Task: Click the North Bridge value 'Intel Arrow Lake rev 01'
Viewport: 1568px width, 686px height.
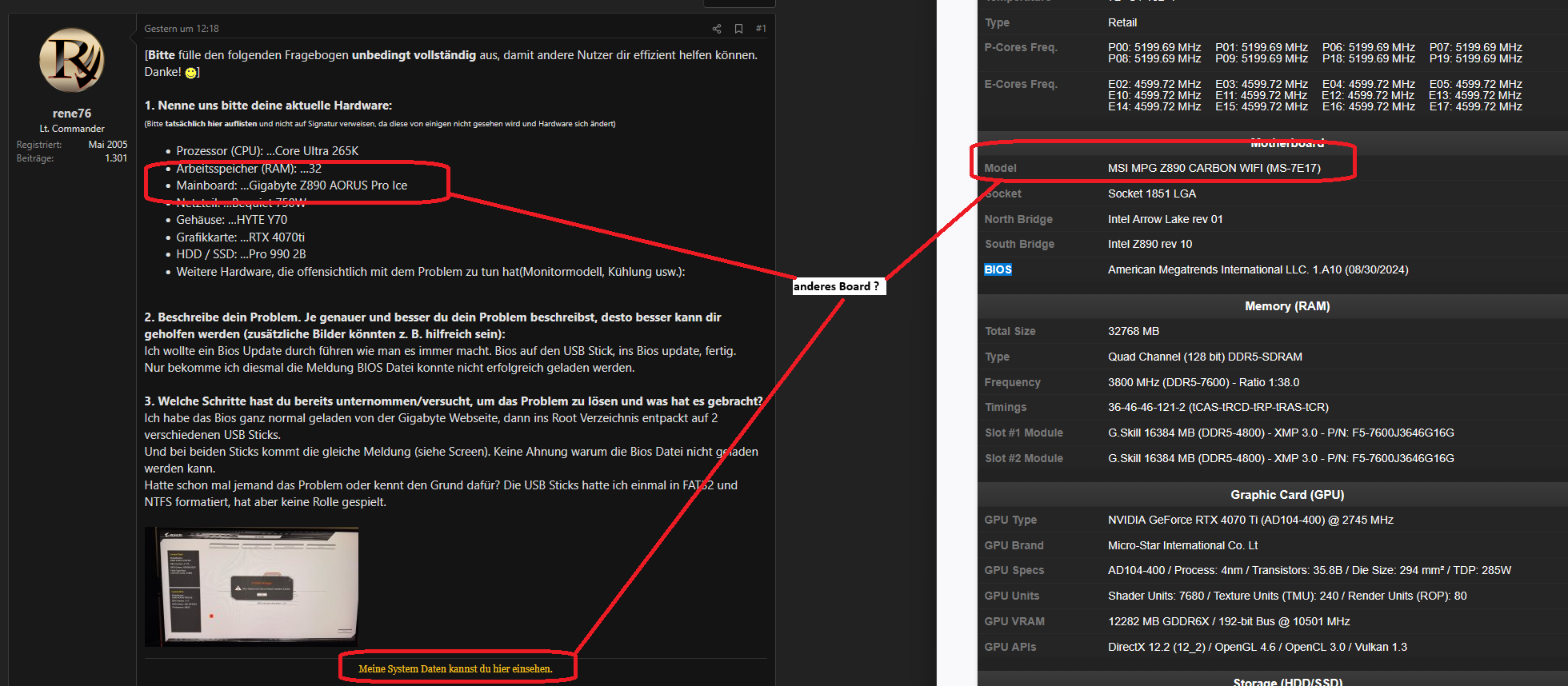Action: coord(1166,219)
